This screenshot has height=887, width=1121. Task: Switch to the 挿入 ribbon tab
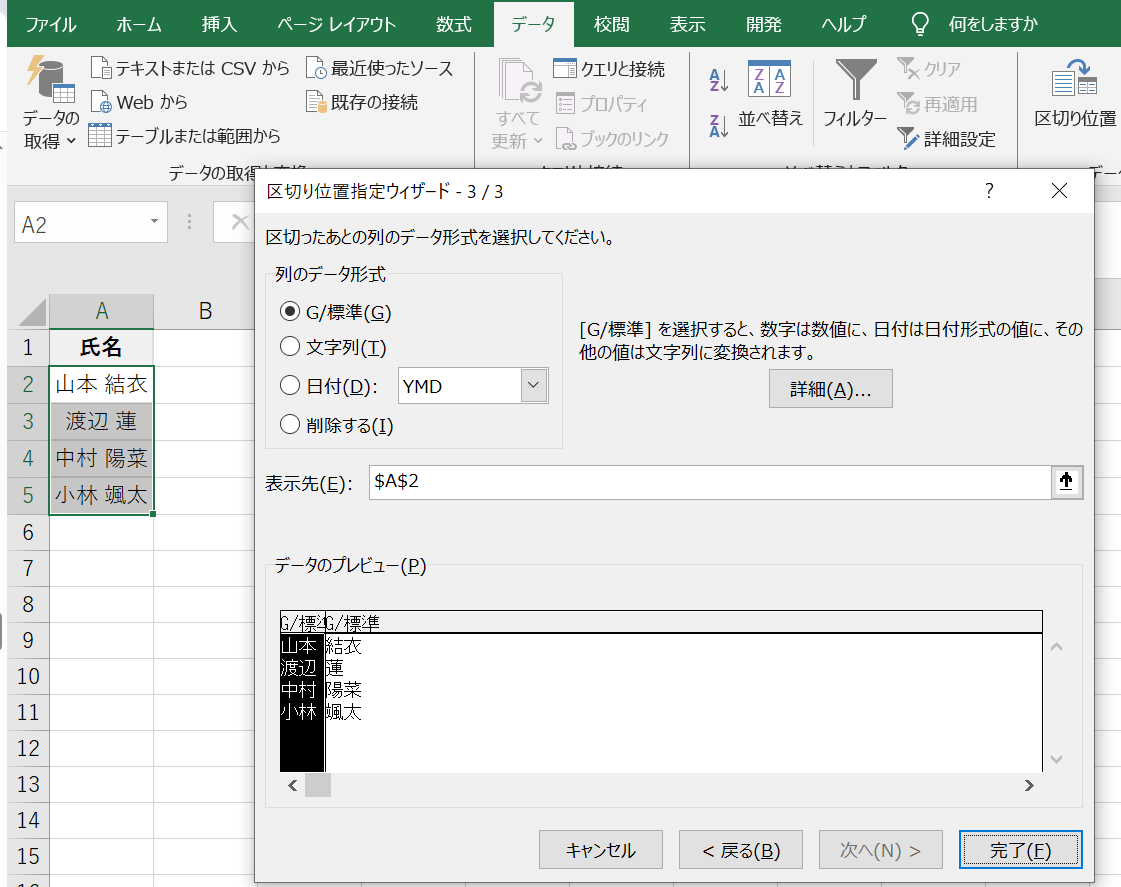[222, 24]
